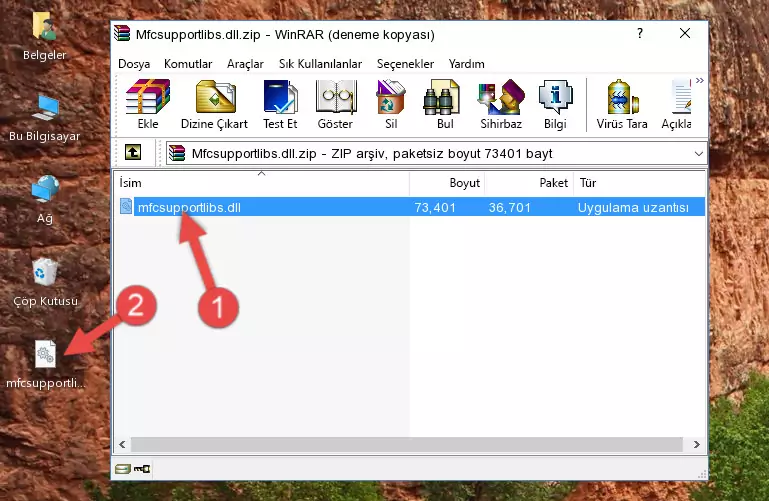This screenshot has width=769, height=501.
Task: Click the status bar key password icon
Action: (x=142, y=469)
